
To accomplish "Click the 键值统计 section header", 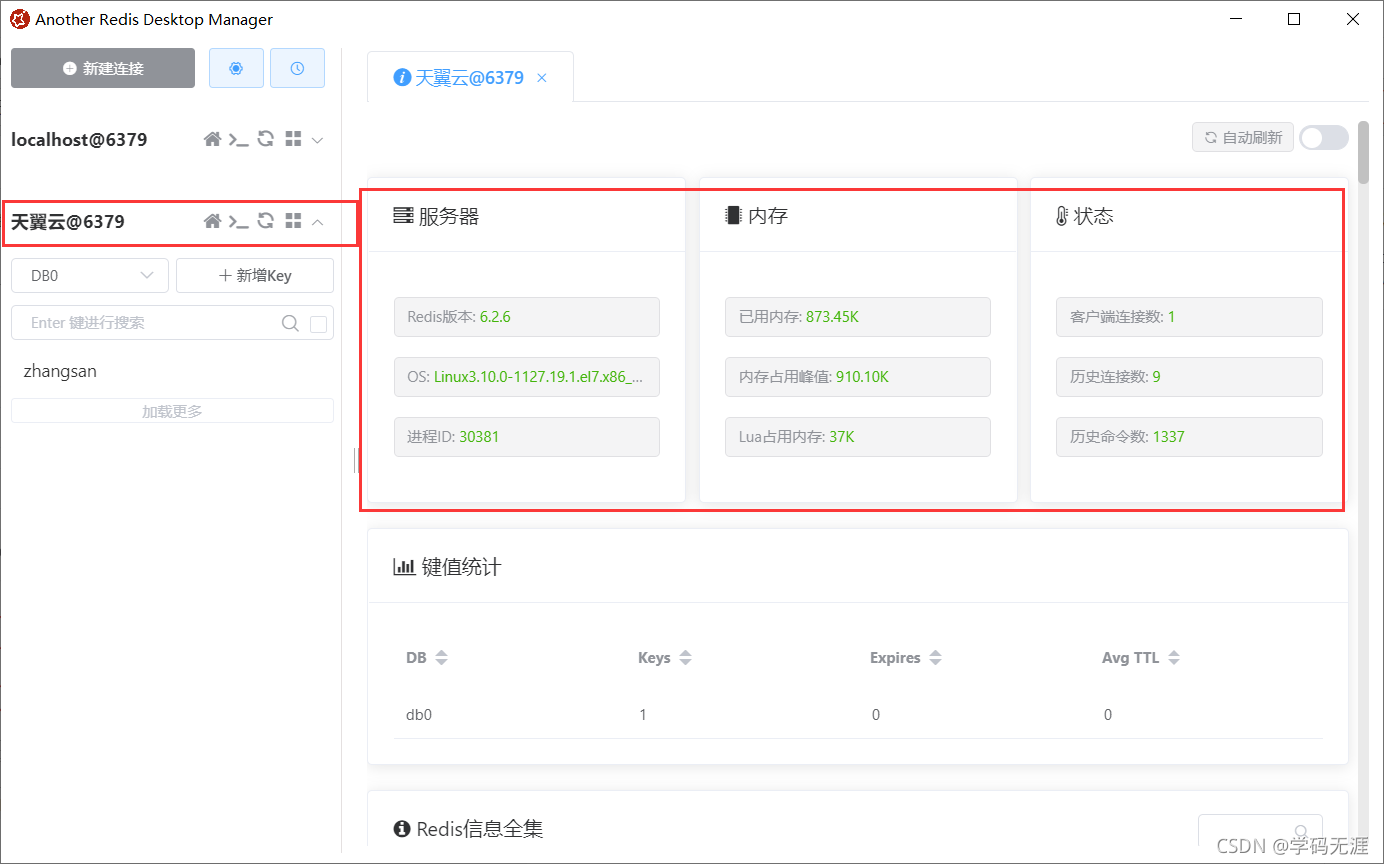I will click(x=858, y=567).
